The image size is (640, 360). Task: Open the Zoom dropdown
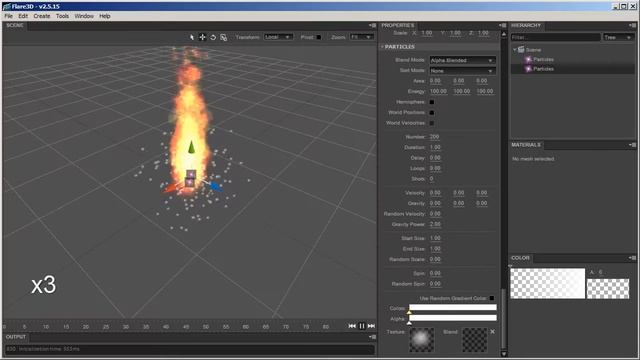coord(362,37)
